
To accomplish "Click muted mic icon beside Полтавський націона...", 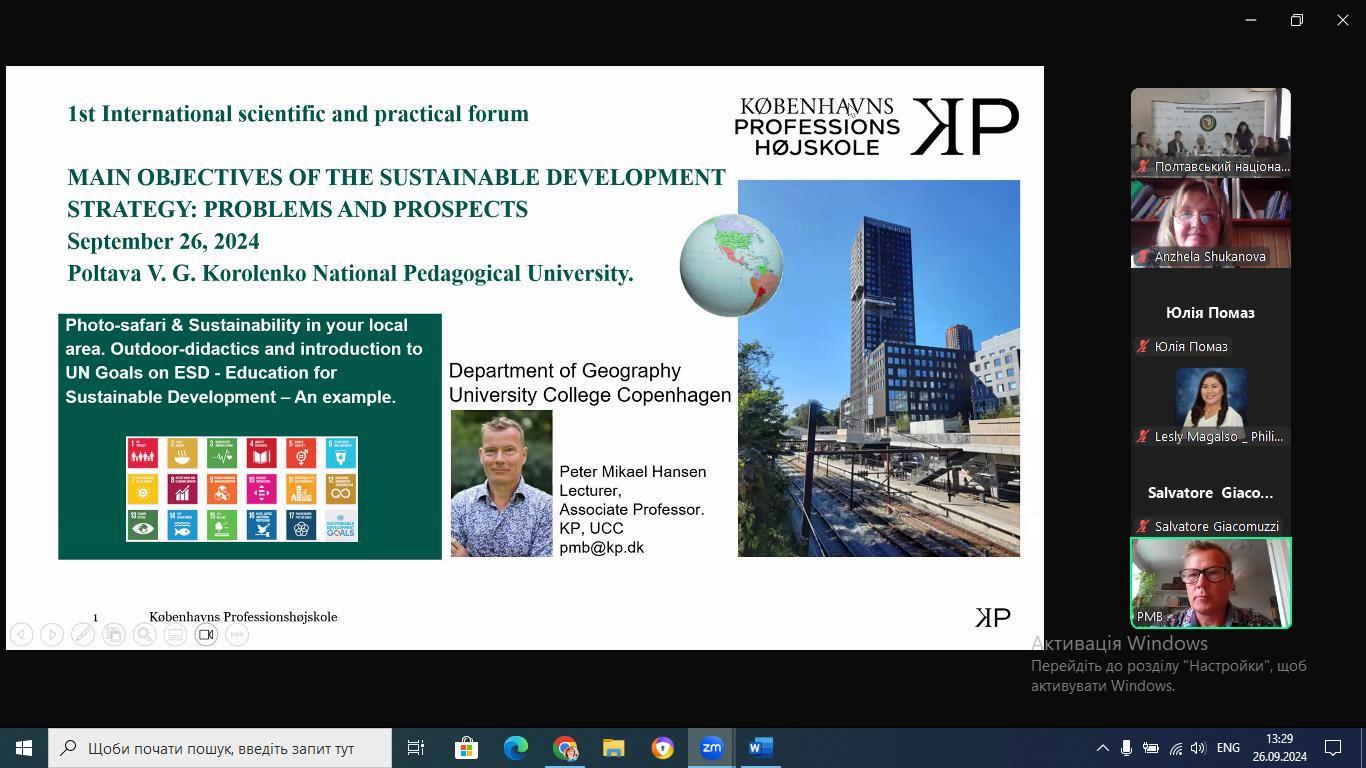I will coord(1143,167).
